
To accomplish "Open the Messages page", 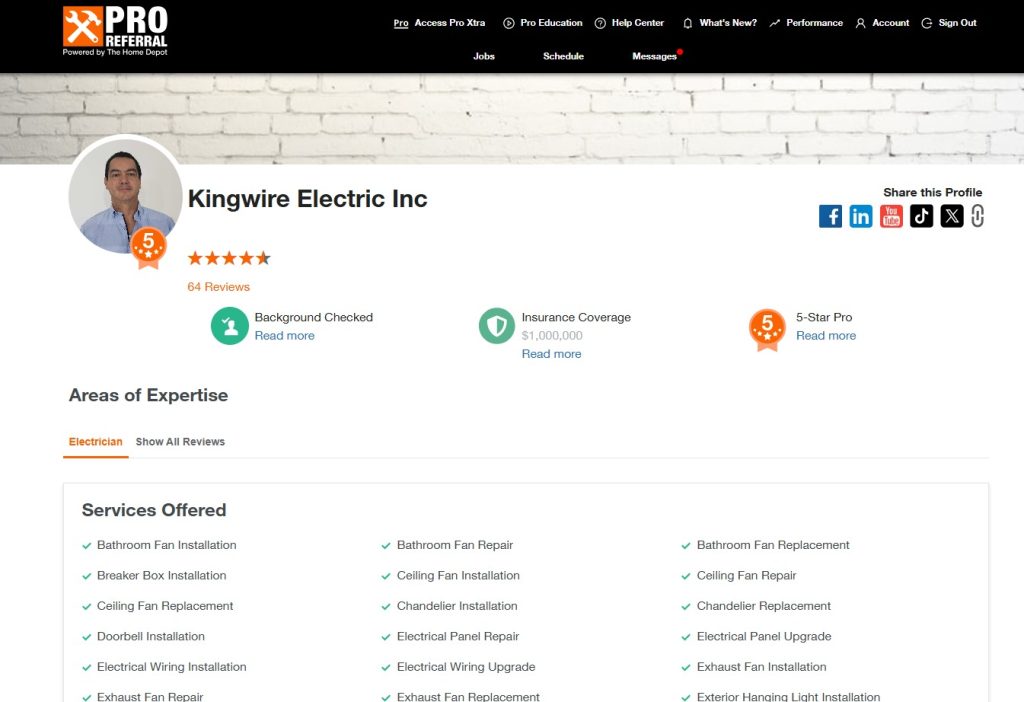I will click(654, 56).
